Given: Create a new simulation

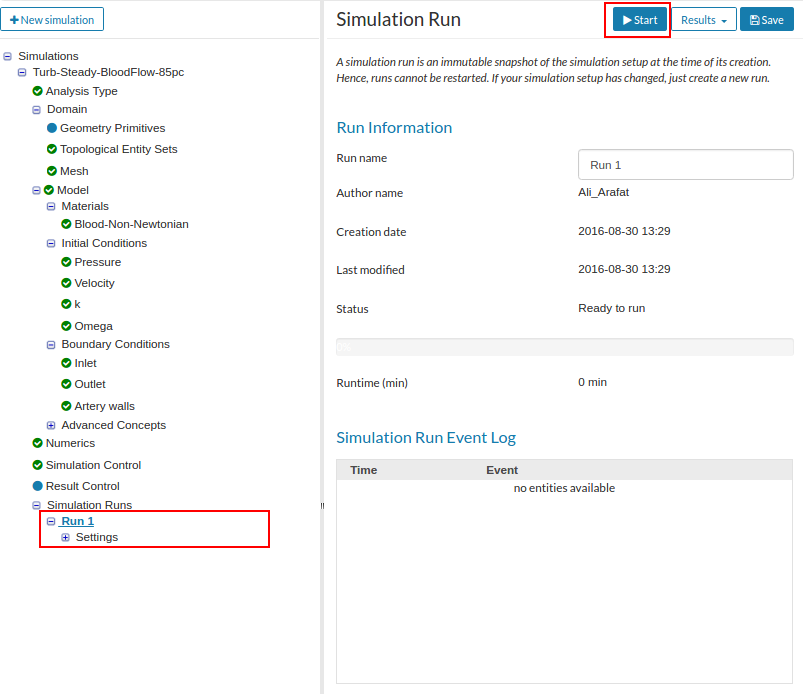Looking at the screenshot, I should tap(52, 19).
